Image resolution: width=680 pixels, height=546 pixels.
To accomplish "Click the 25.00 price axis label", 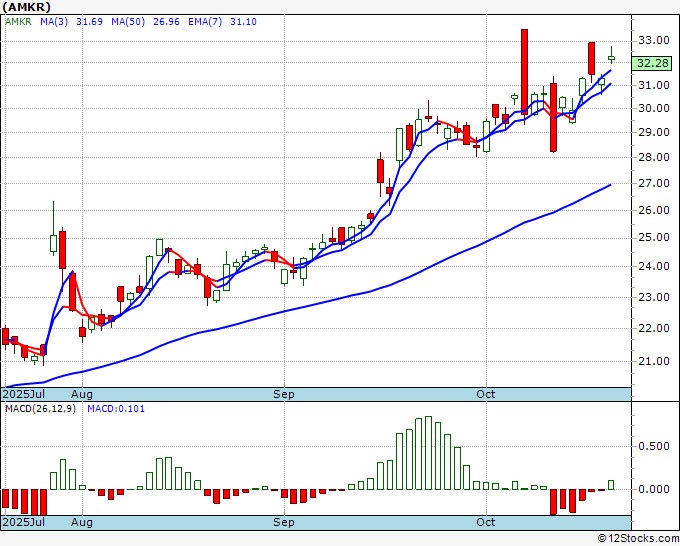I will pyautogui.click(x=654, y=238).
